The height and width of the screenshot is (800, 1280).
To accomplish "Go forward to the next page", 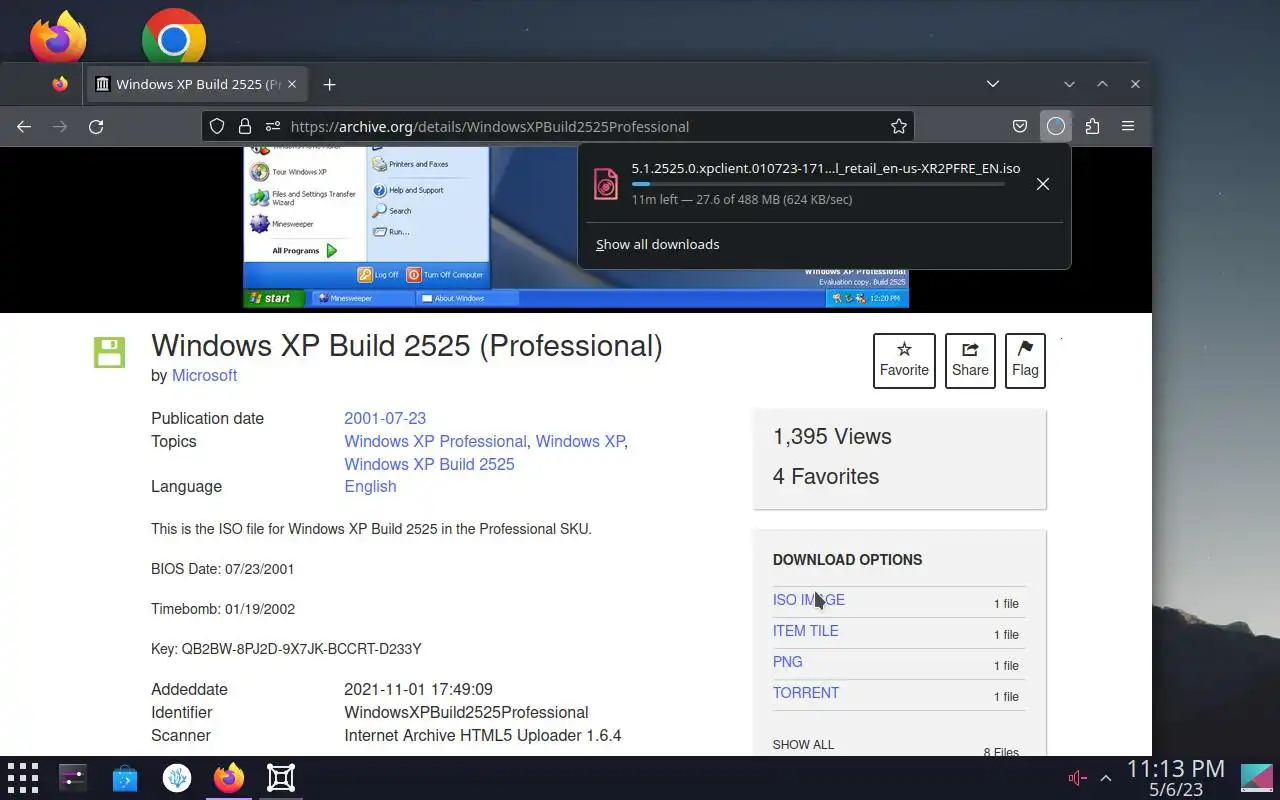I will 60,126.
